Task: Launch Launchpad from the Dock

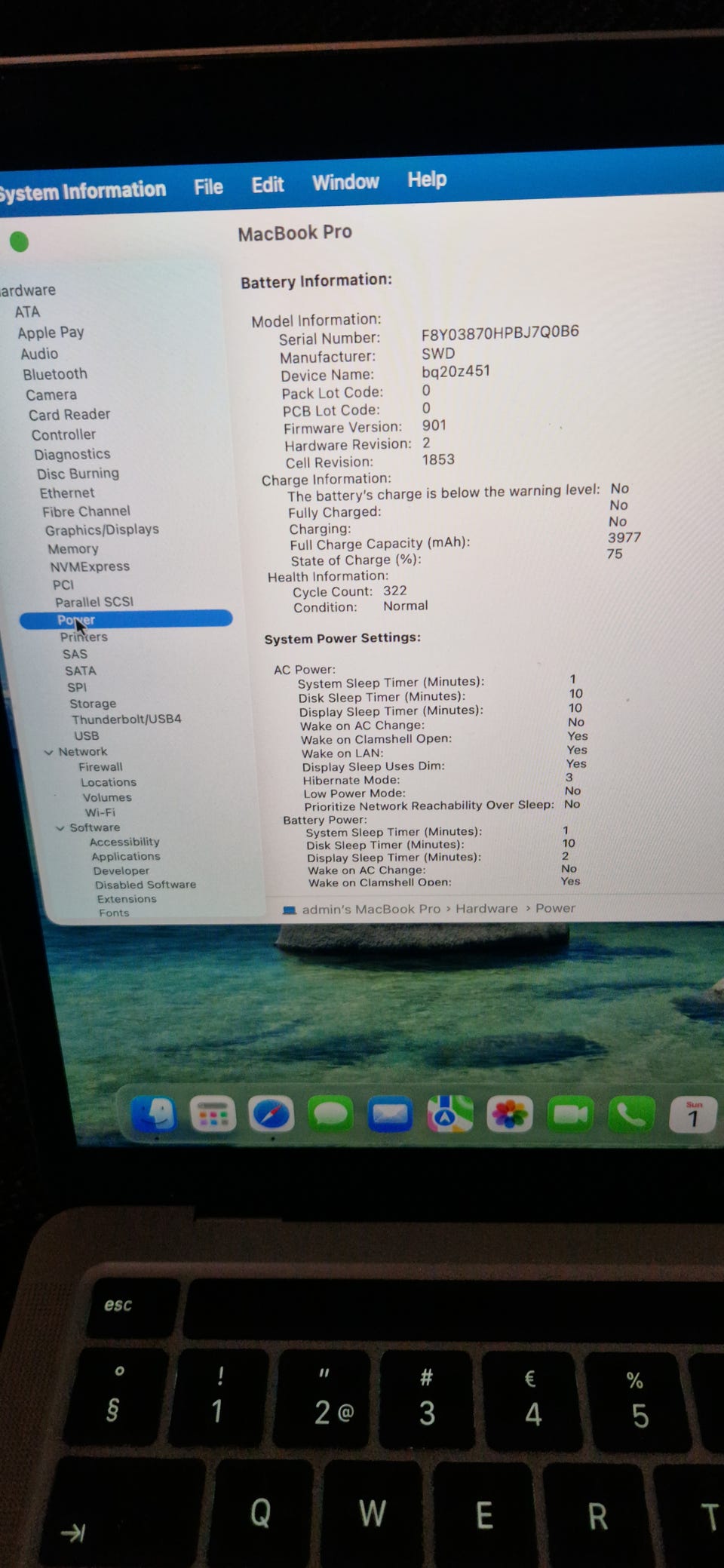Action: coord(213,1115)
